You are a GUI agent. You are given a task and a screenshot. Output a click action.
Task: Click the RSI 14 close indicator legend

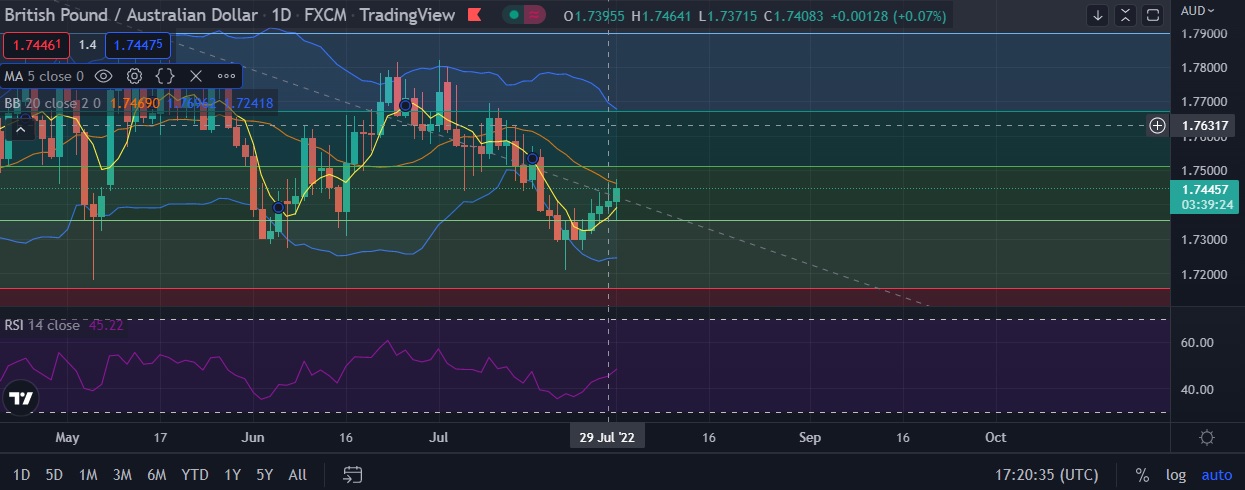(42, 325)
